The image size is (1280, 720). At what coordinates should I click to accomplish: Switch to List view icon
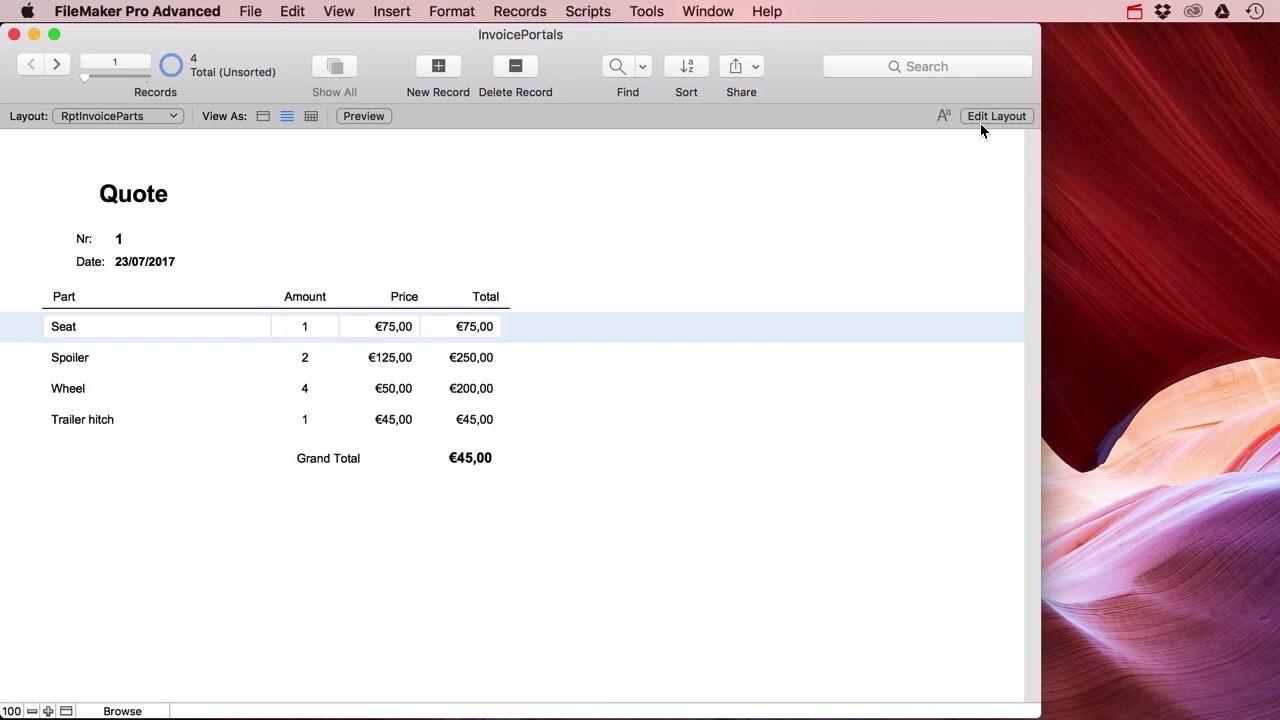tap(287, 116)
